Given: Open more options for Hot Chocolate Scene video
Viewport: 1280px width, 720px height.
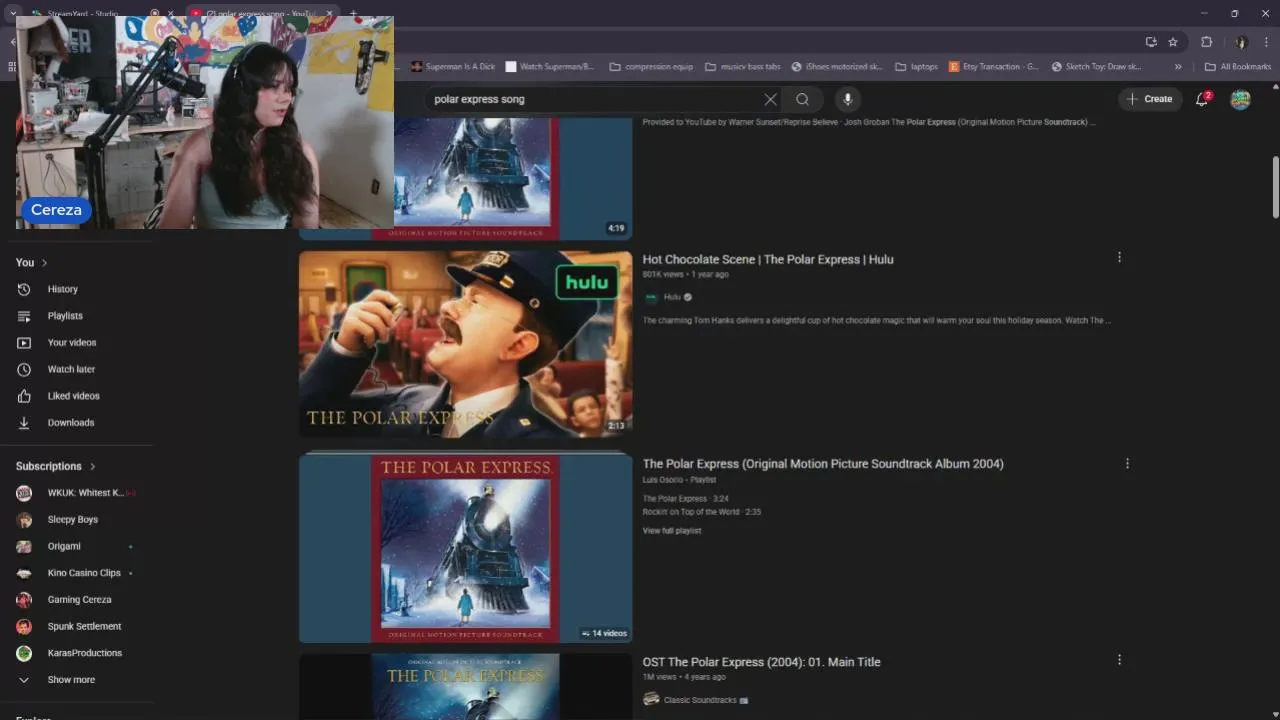Looking at the screenshot, I should 1119,258.
